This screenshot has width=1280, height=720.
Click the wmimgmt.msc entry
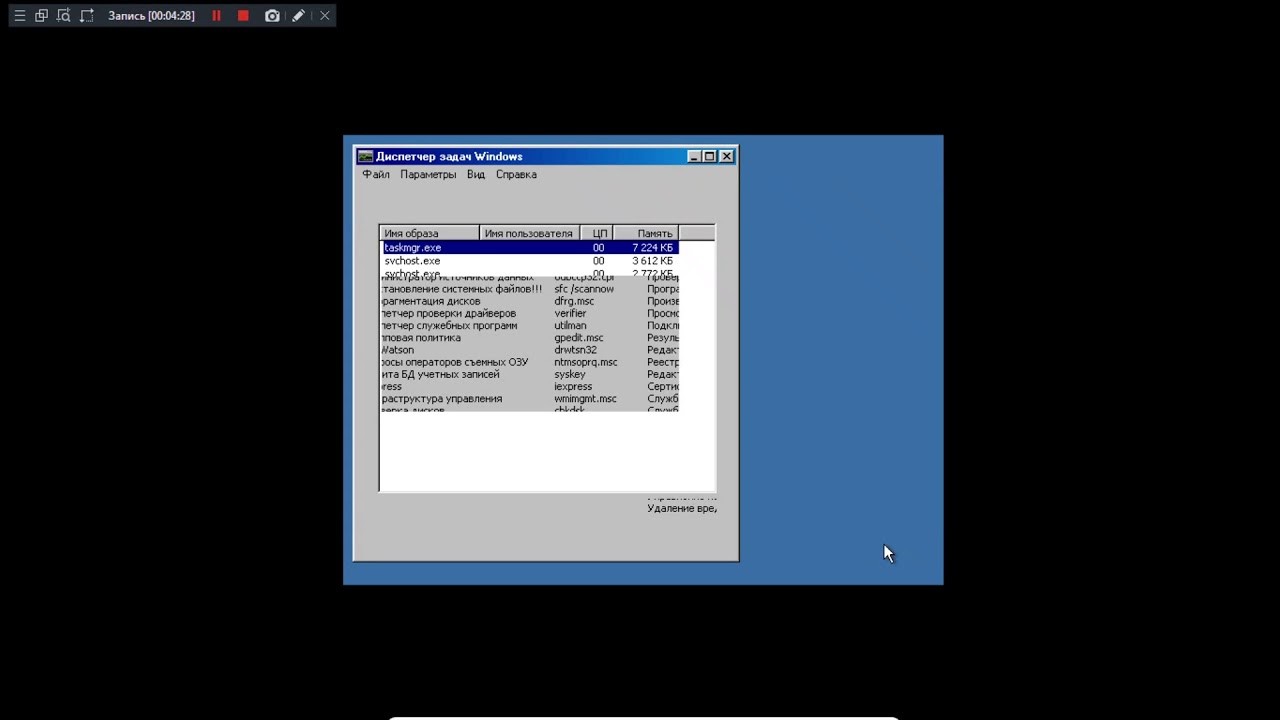click(x=585, y=399)
